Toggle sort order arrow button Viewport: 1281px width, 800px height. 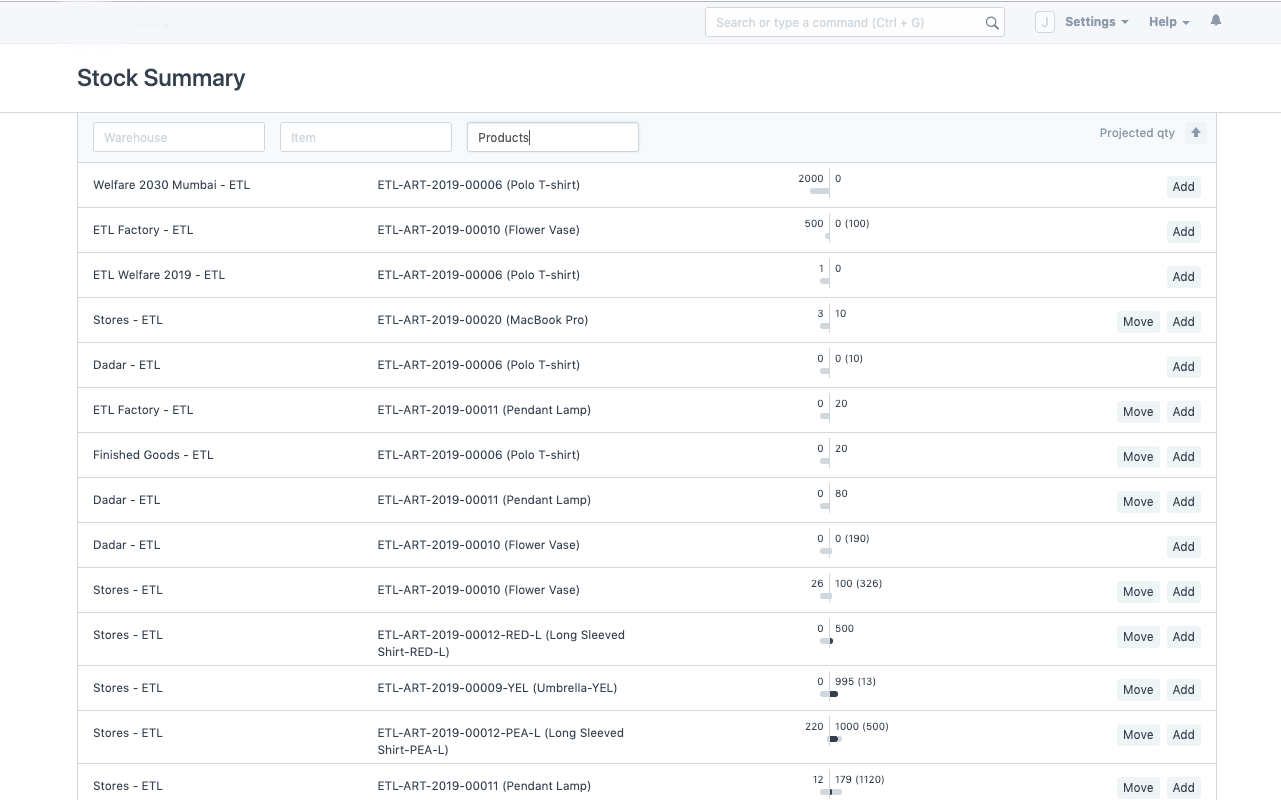click(1196, 133)
